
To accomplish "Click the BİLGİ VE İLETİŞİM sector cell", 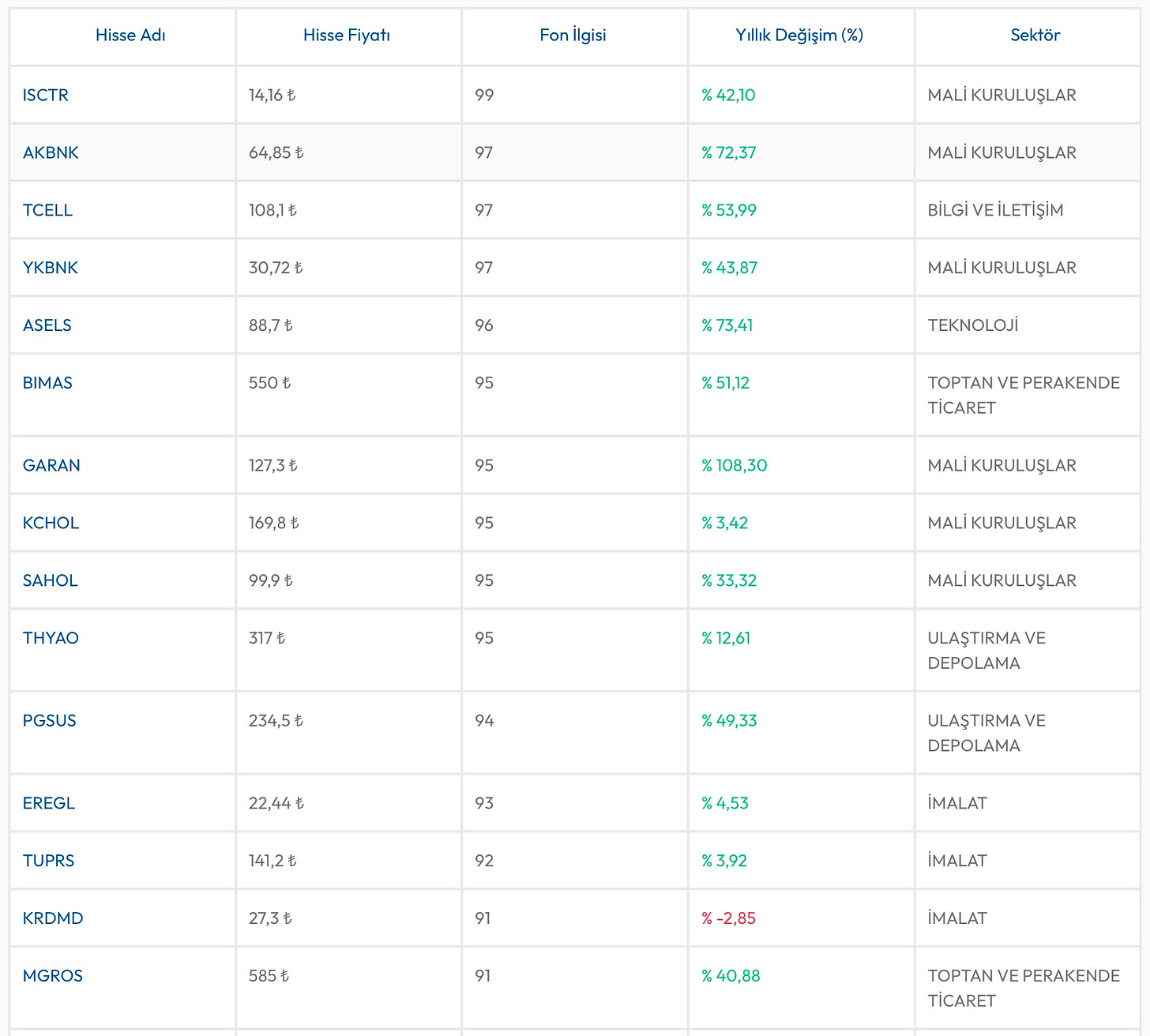I will click(x=996, y=210).
